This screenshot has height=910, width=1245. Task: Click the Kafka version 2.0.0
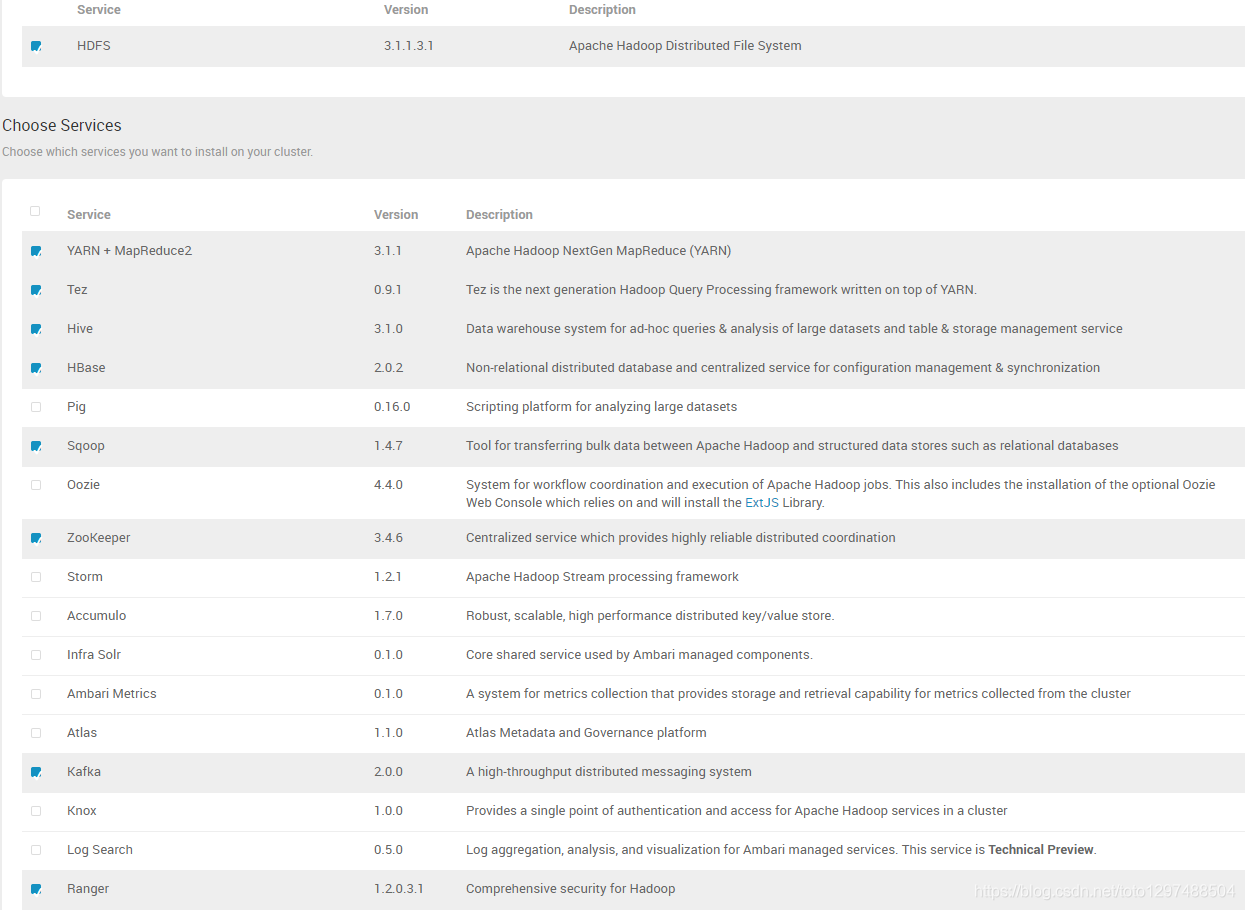click(388, 772)
